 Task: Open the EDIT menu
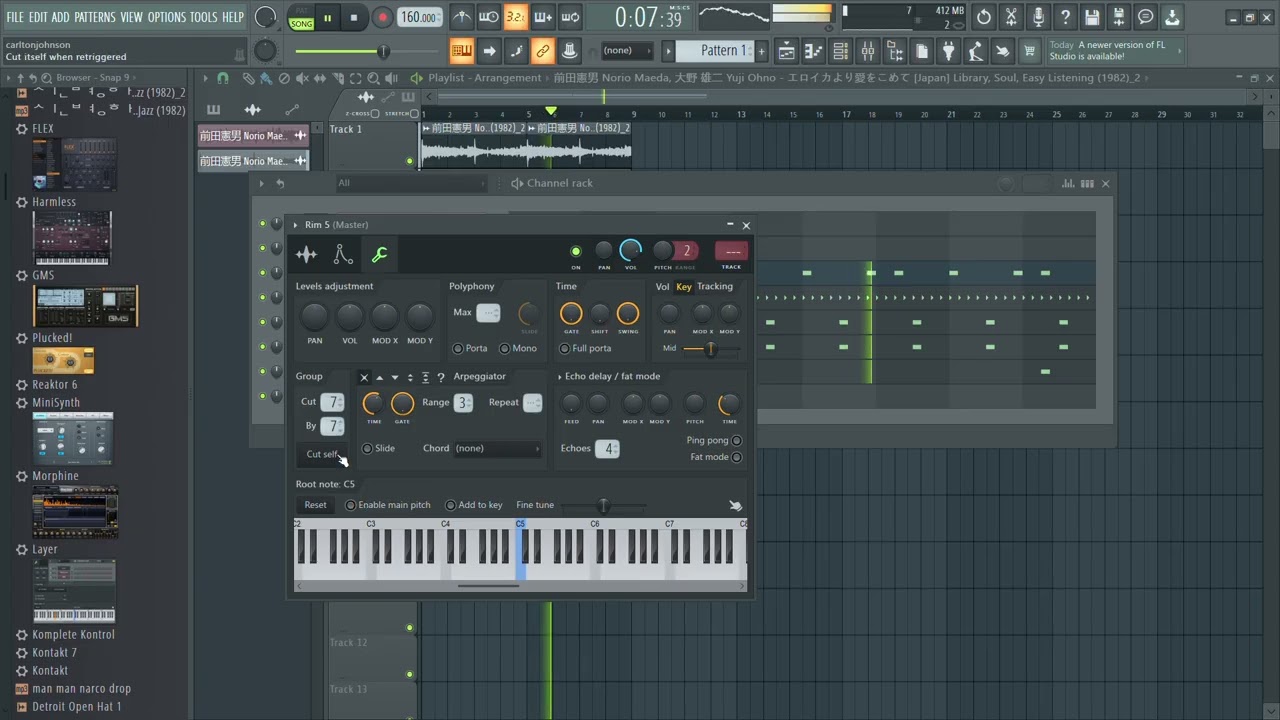coord(38,17)
